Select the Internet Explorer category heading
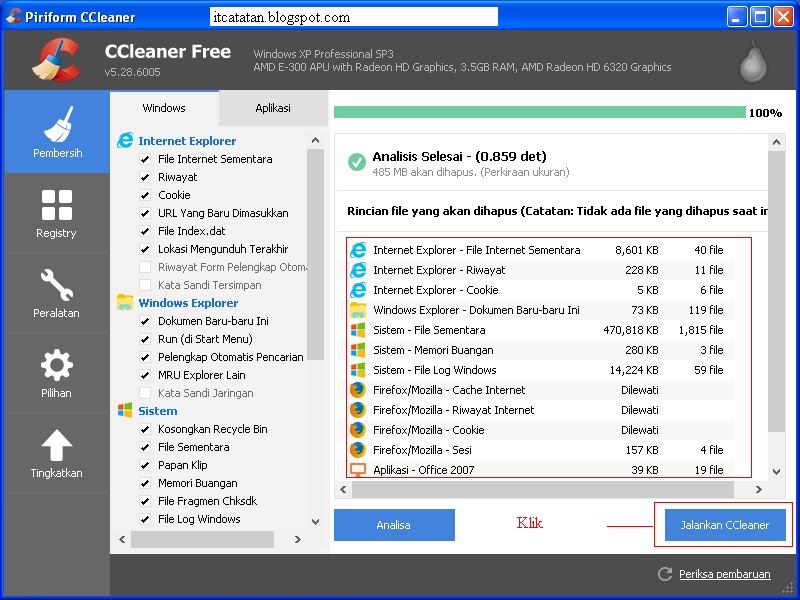The image size is (800, 600). (x=187, y=141)
